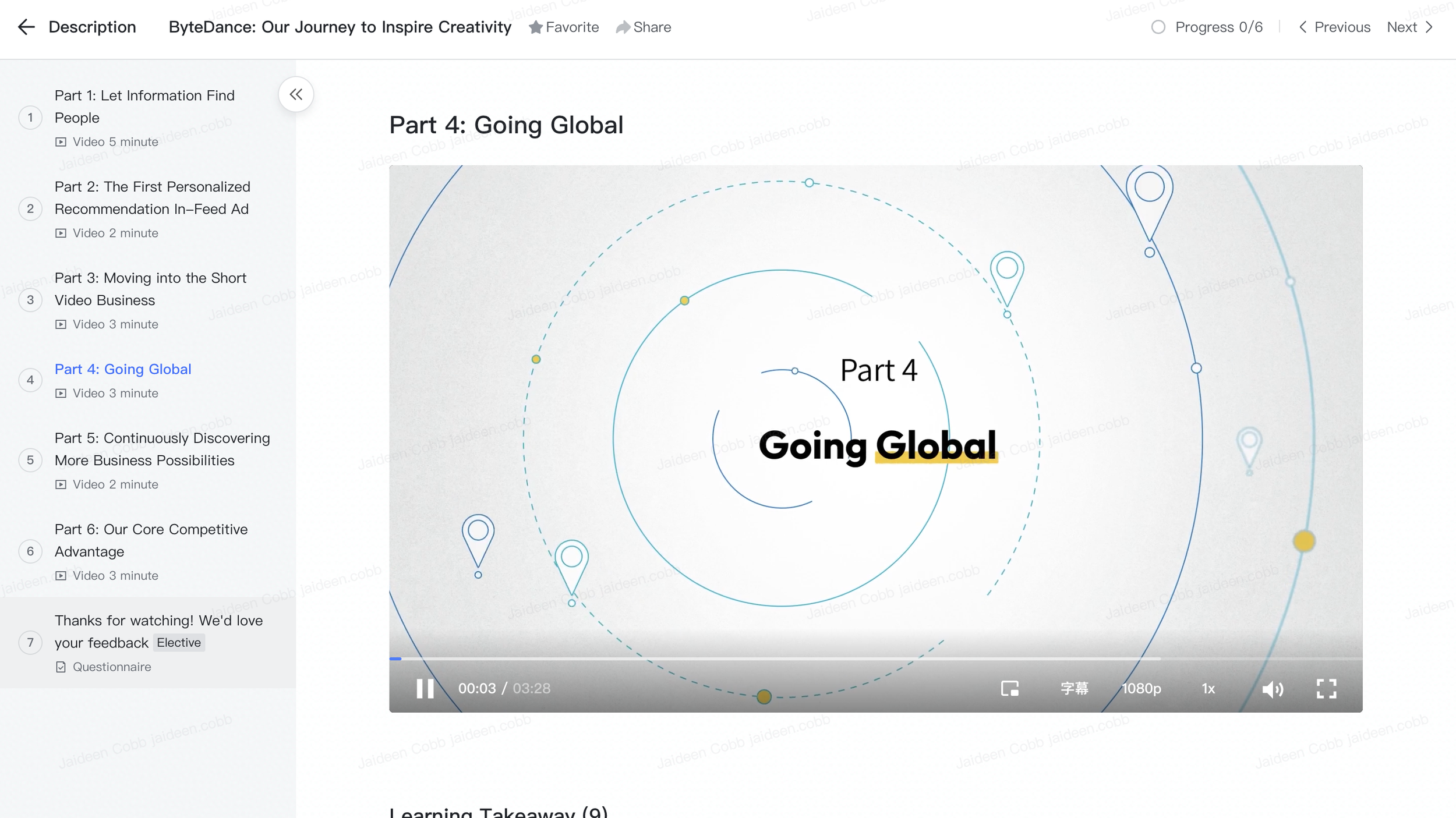Image resolution: width=1456 pixels, height=818 pixels.
Task: Mute the video volume
Action: tap(1272, 689)
